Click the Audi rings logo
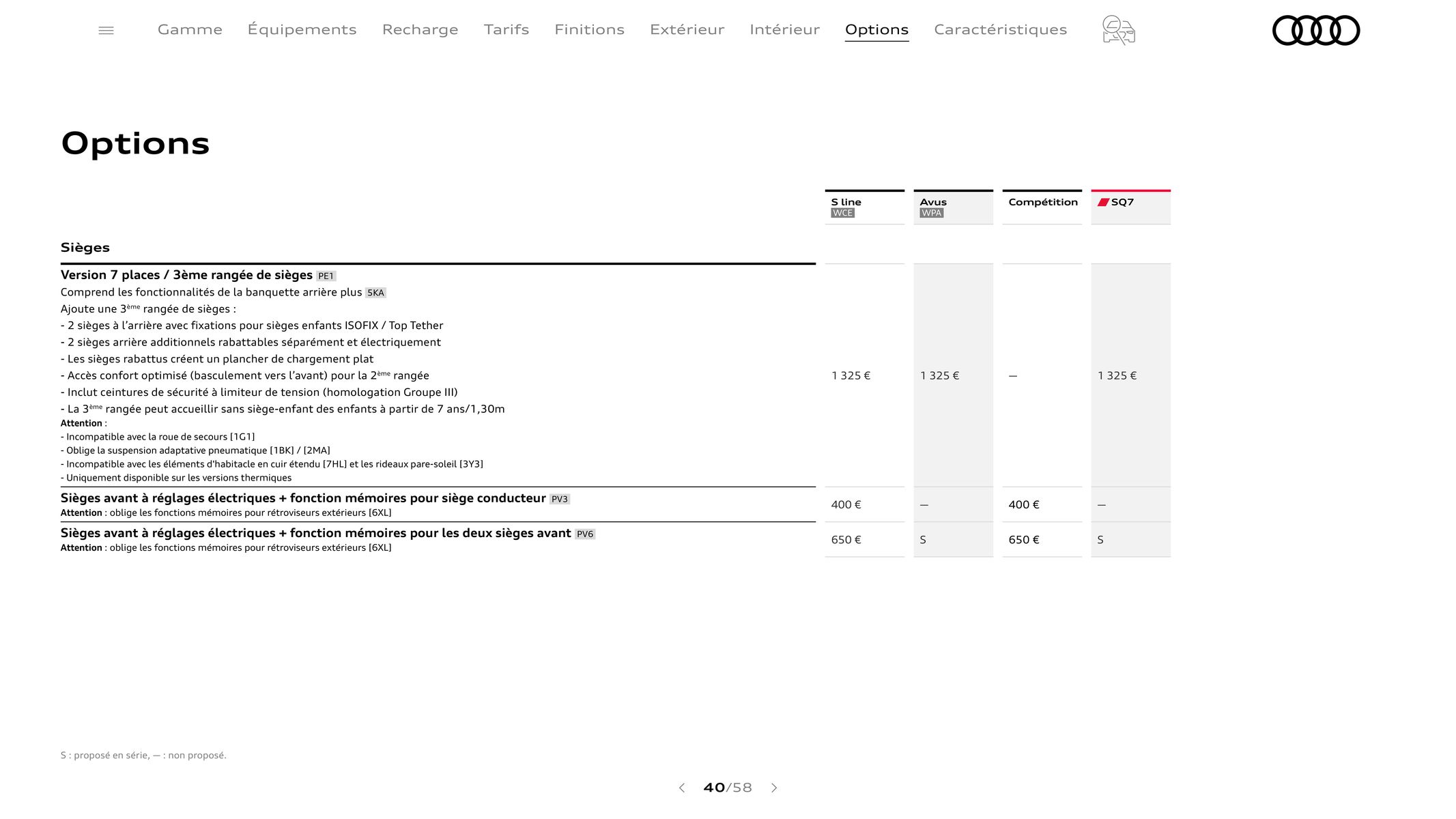1456x819 pixels. point(1316,30)
